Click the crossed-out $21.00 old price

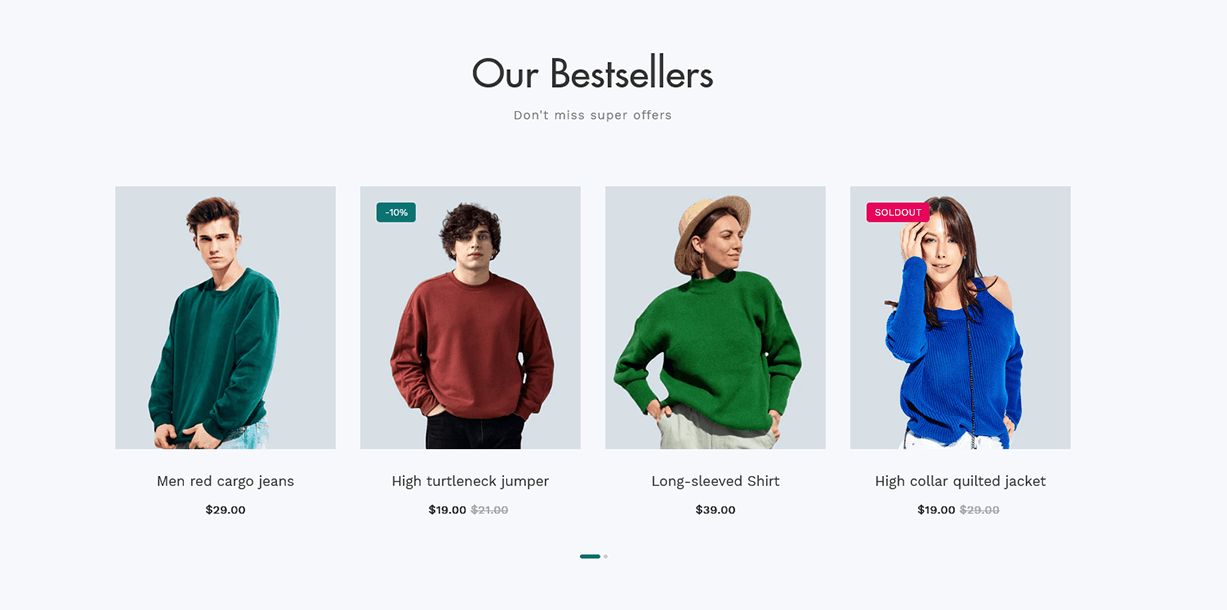coord(489,510)
